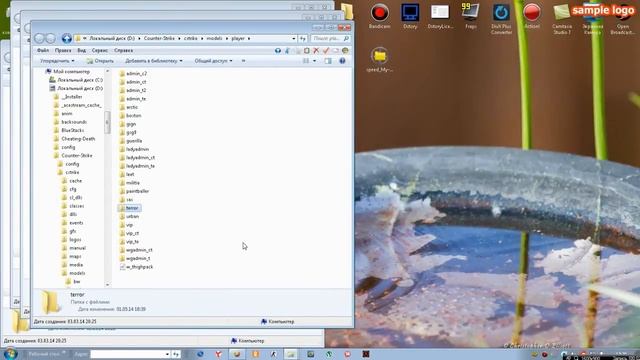Open the Справка menu
The image size is (640, 360).
[x=124, y=51]
